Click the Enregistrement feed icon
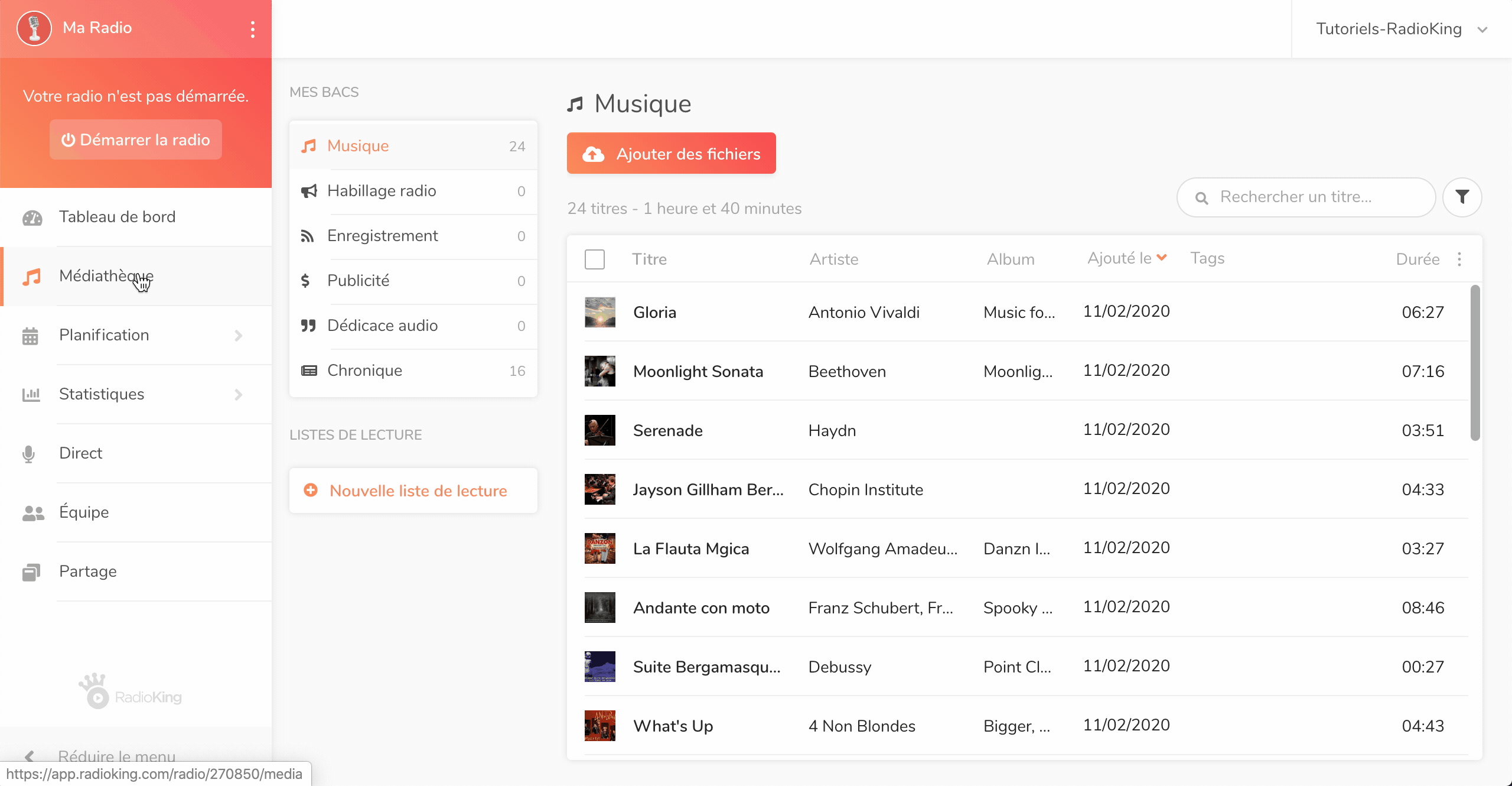The width and height of the screenshot is (1512, 786). 307,236
